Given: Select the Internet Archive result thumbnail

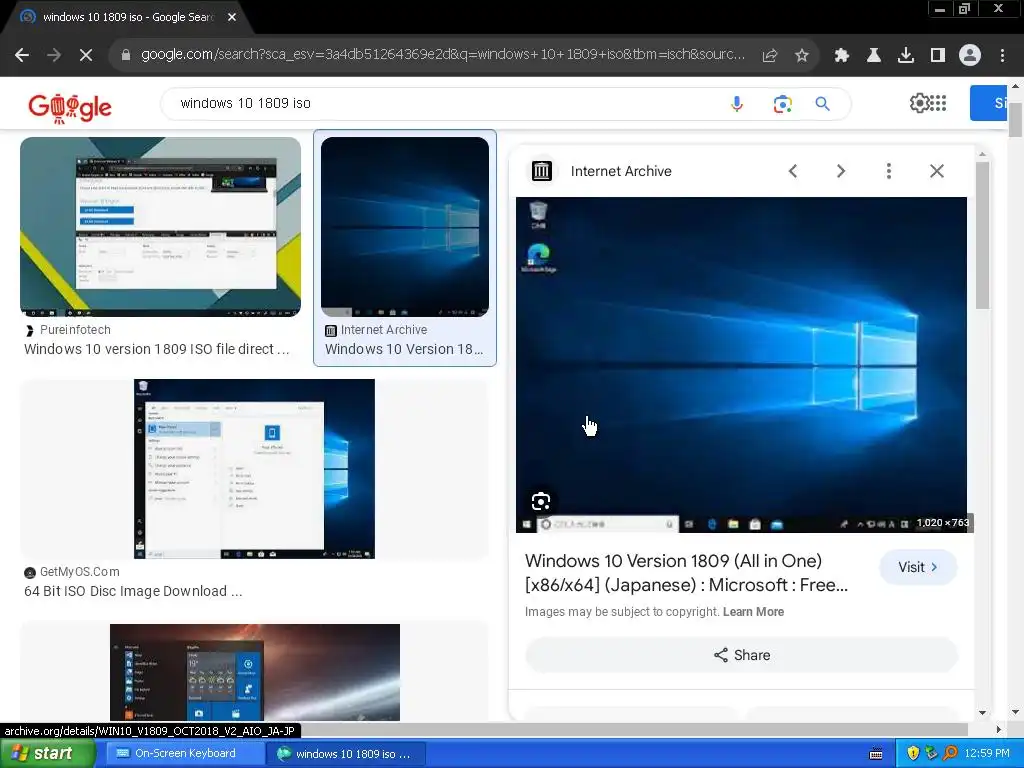Looking at the screenshot, I should tap(405, 227).
